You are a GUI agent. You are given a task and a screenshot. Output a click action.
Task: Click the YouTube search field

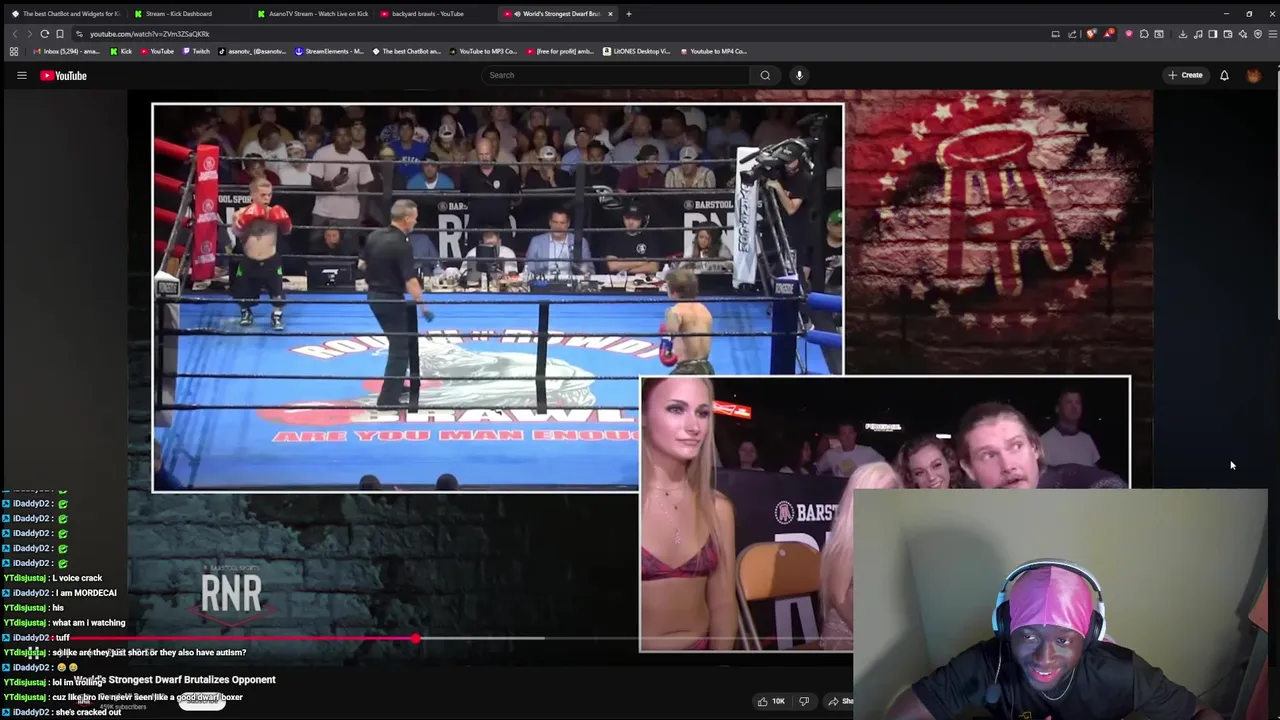pos(615,75)
